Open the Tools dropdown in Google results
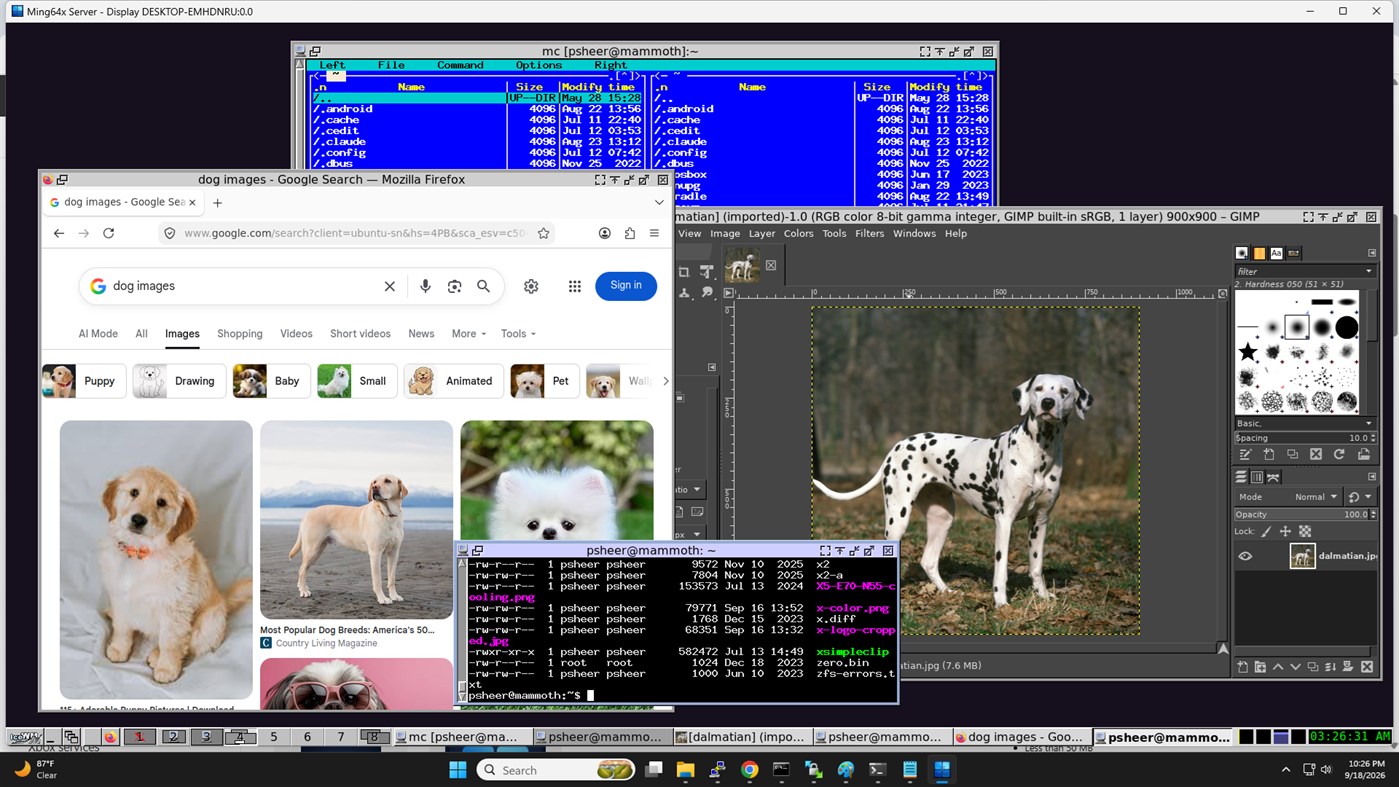 (518, 334)
